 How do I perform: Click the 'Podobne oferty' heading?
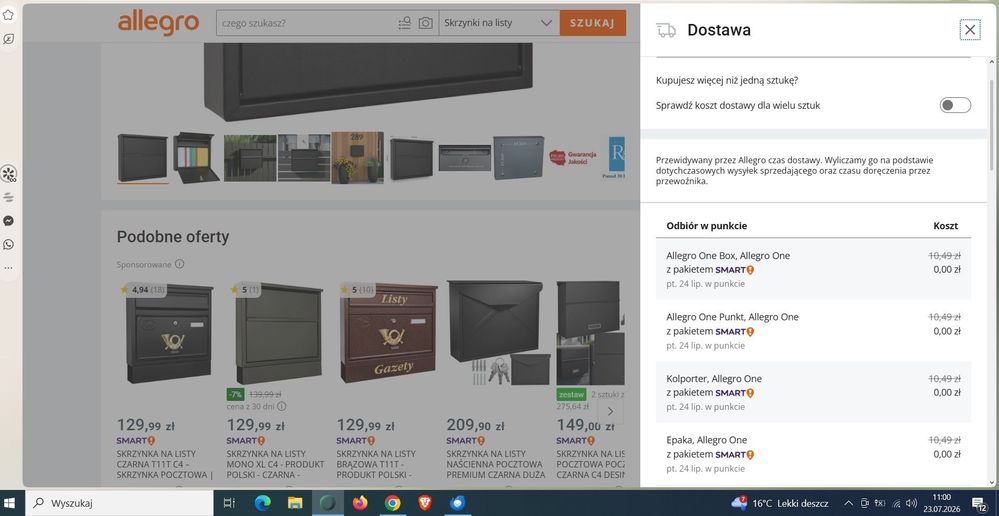coord(173,236)
